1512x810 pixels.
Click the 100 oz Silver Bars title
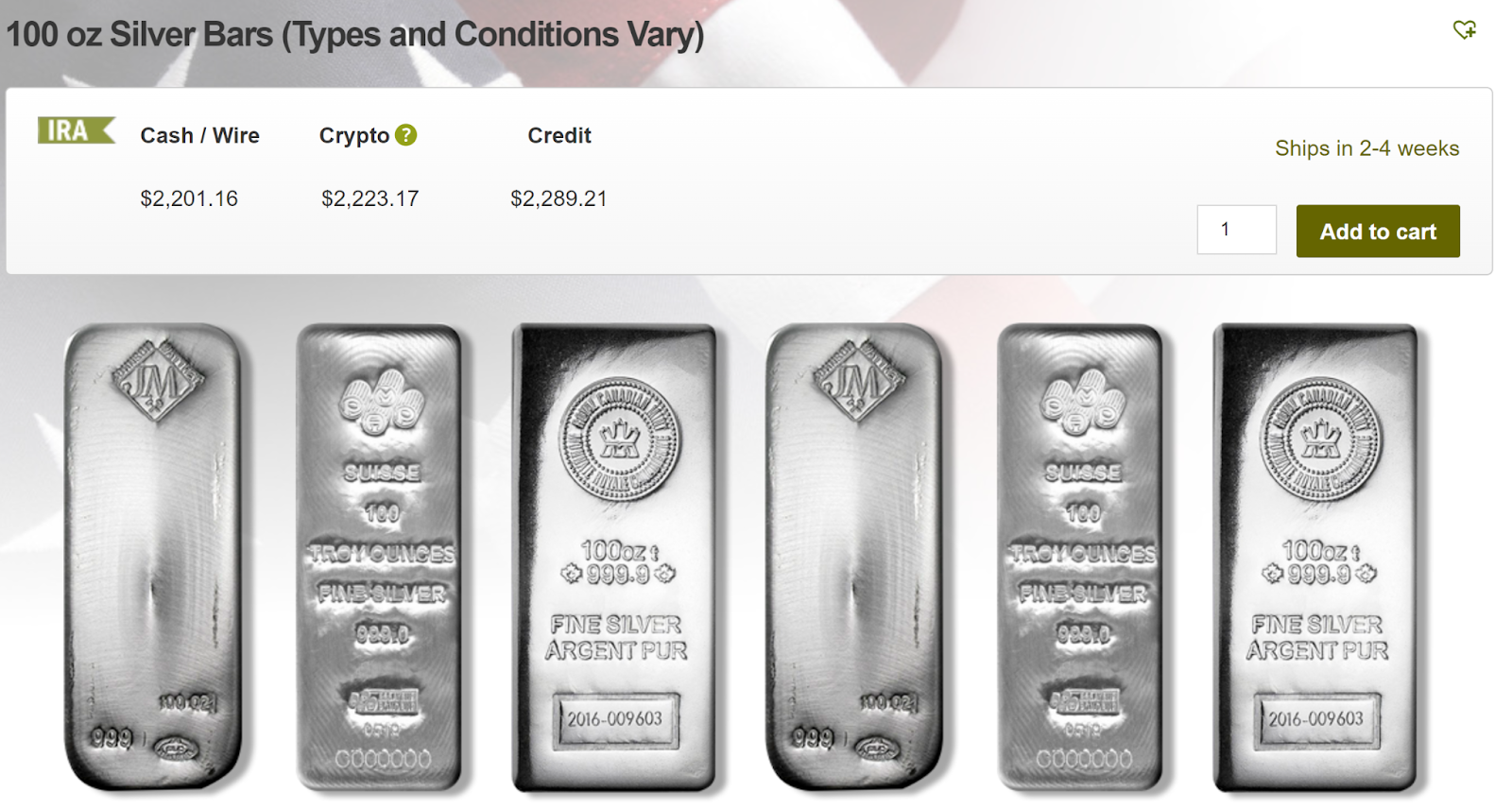(355, 35)
